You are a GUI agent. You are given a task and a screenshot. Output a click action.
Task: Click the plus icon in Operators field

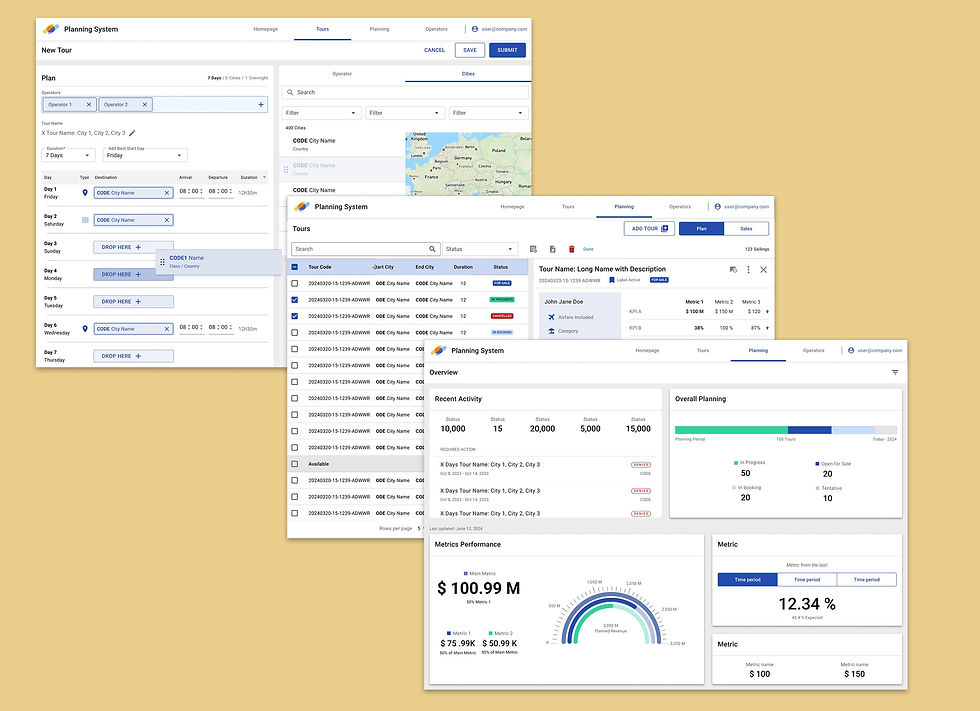[x=261, y=105]
